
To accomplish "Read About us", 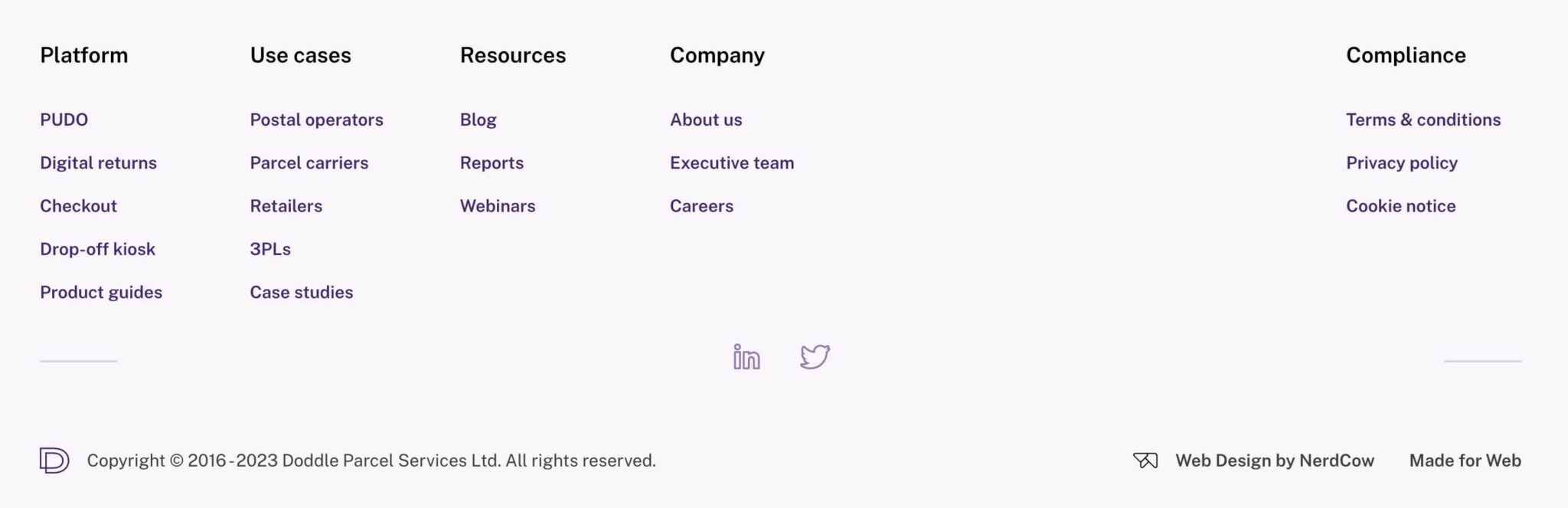I will [x=705, y=120].
